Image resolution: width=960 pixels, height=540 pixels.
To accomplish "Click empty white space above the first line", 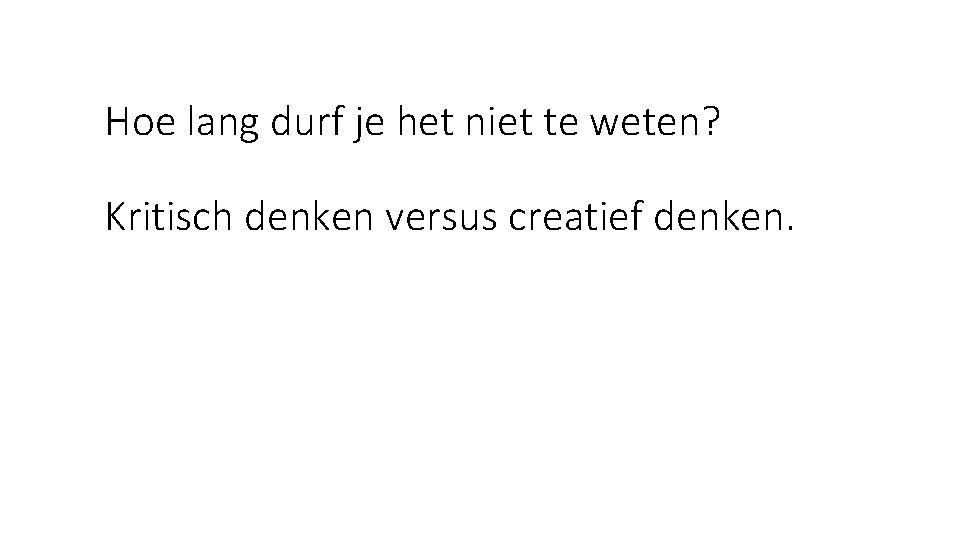I will pos(480,49).
